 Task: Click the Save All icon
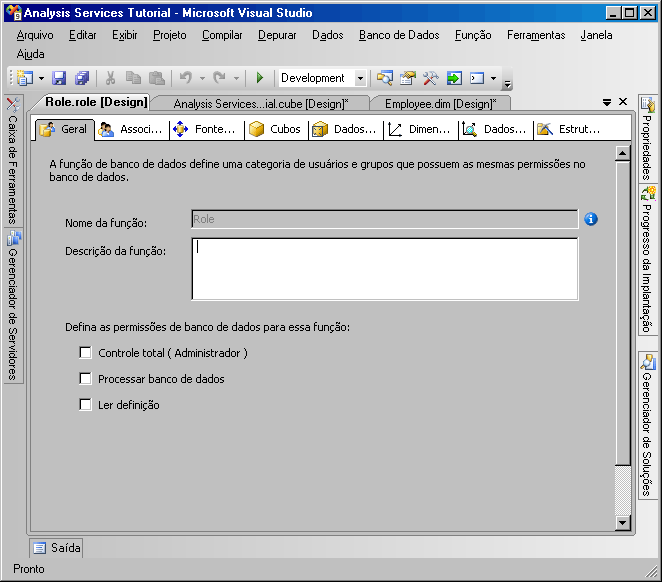[x=82, y=78]
